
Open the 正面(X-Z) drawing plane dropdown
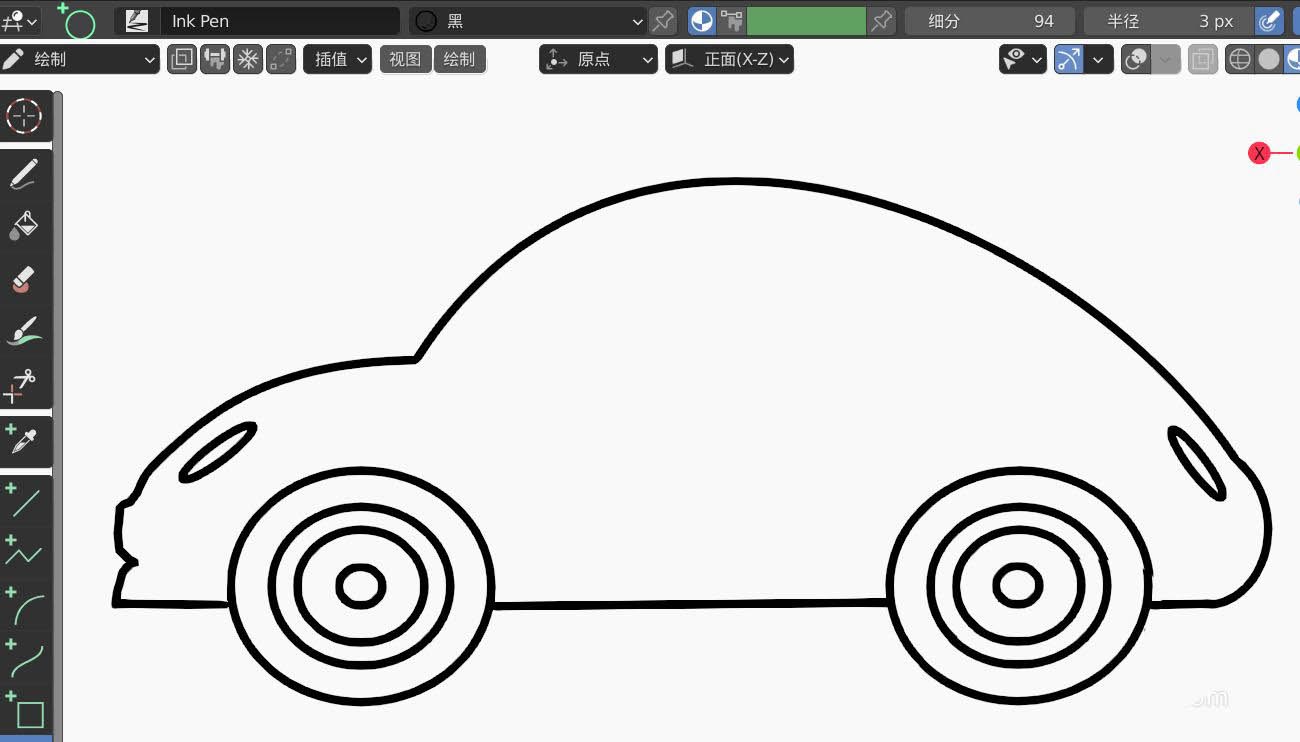pos(729,59)
